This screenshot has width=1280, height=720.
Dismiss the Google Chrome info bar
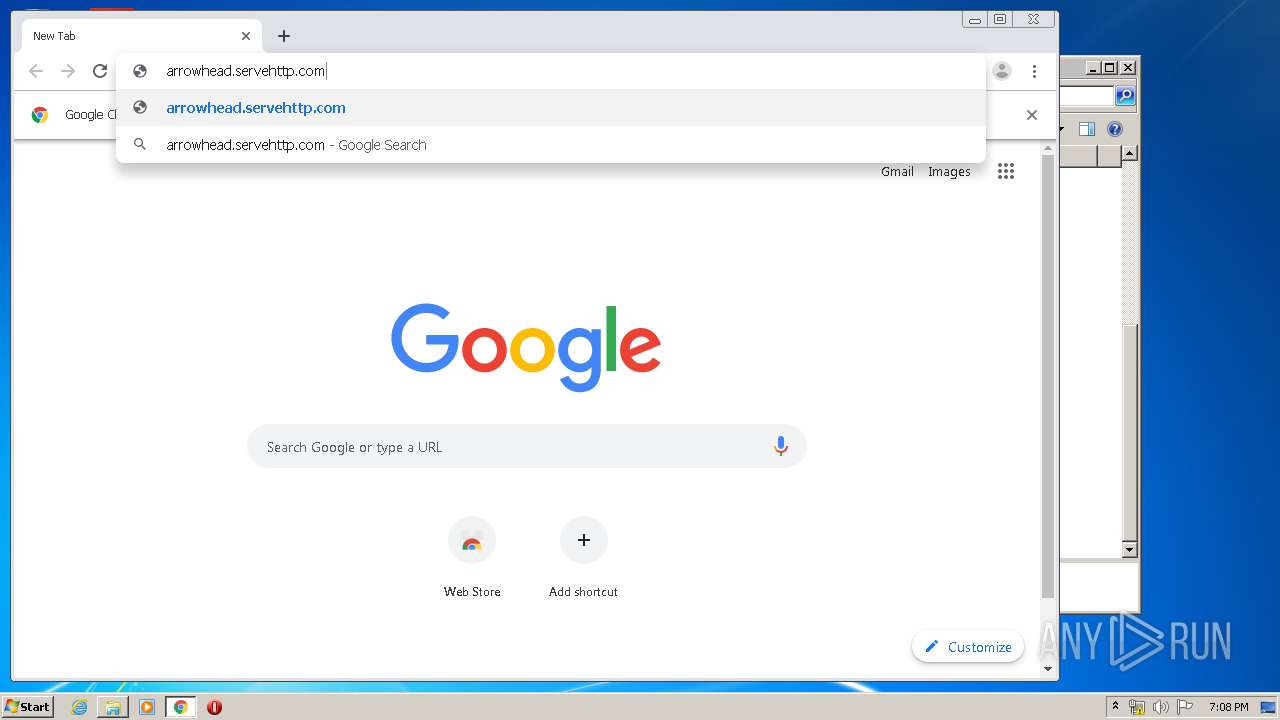(1032, 115)
